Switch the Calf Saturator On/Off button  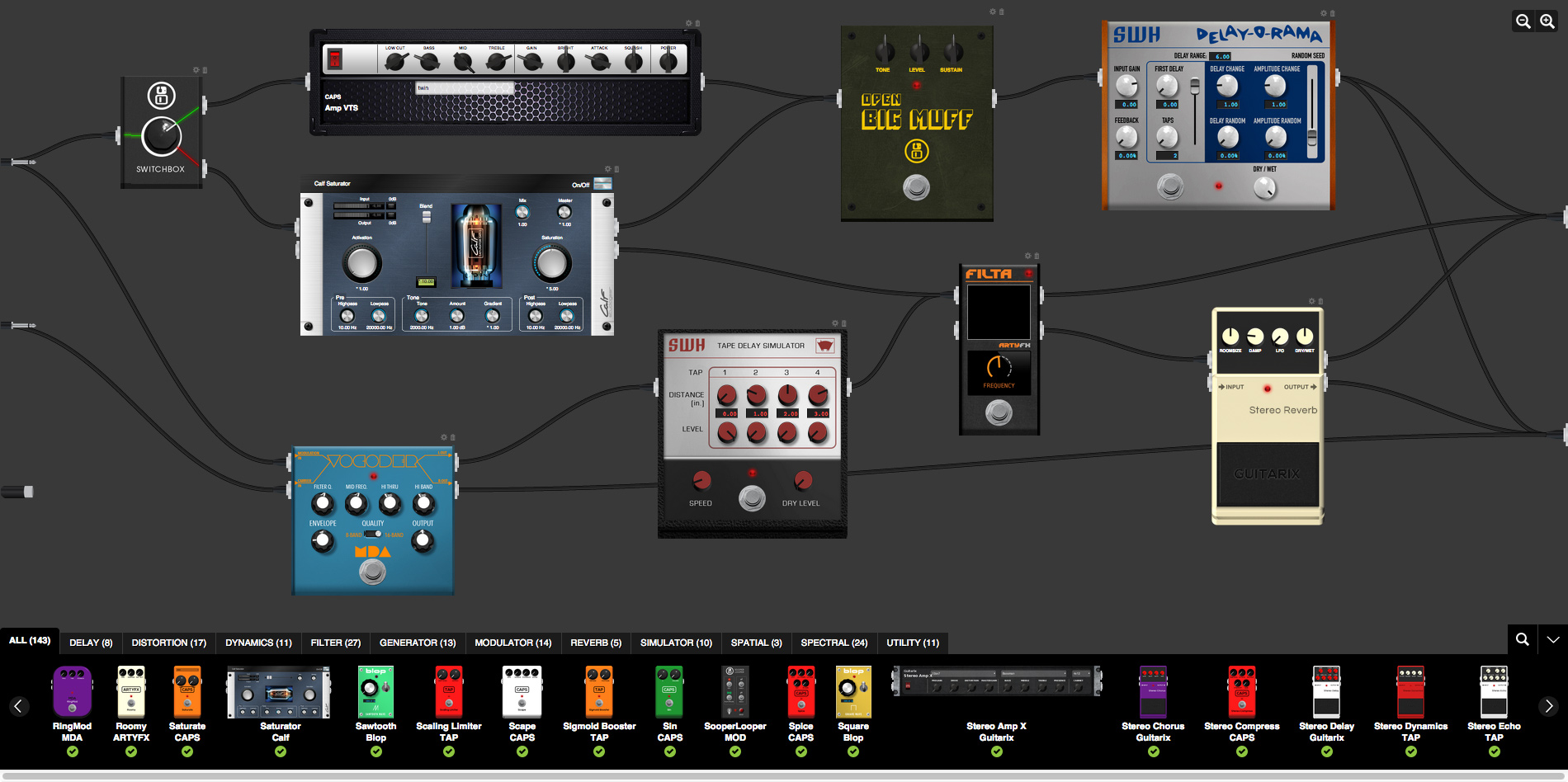point(602,184)
